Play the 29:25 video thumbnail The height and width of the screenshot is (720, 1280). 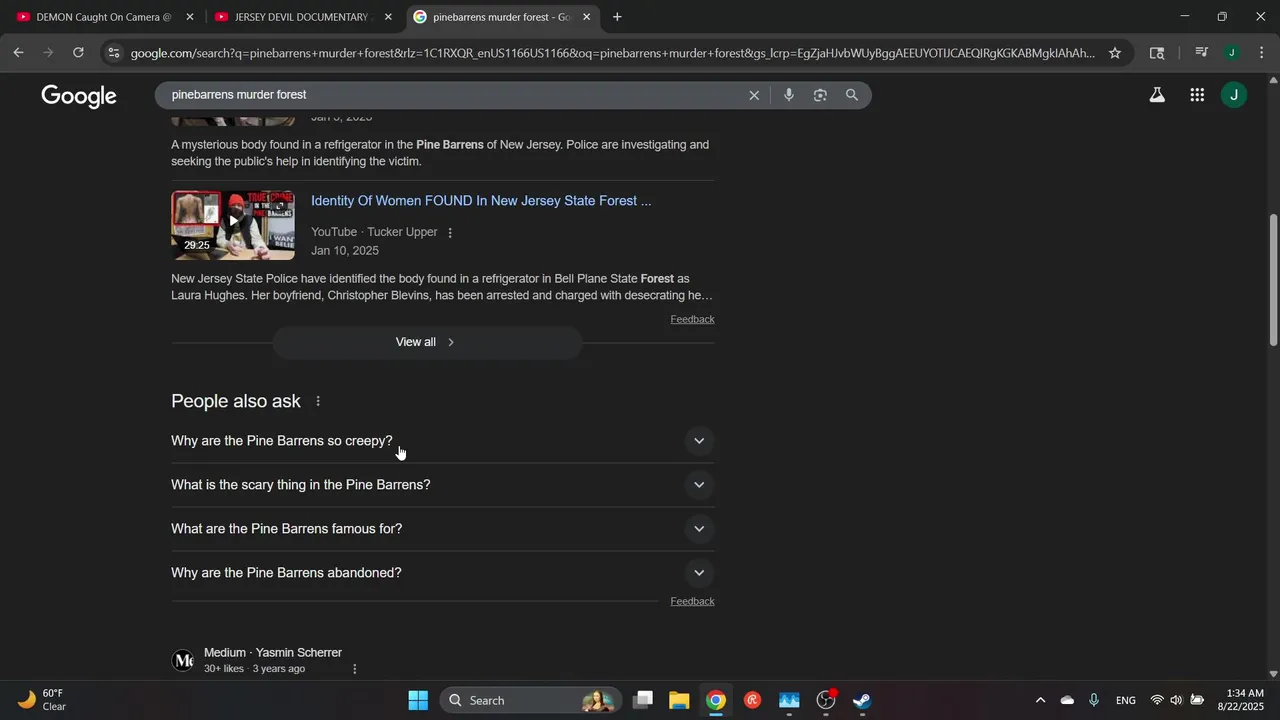coord(233,226)
